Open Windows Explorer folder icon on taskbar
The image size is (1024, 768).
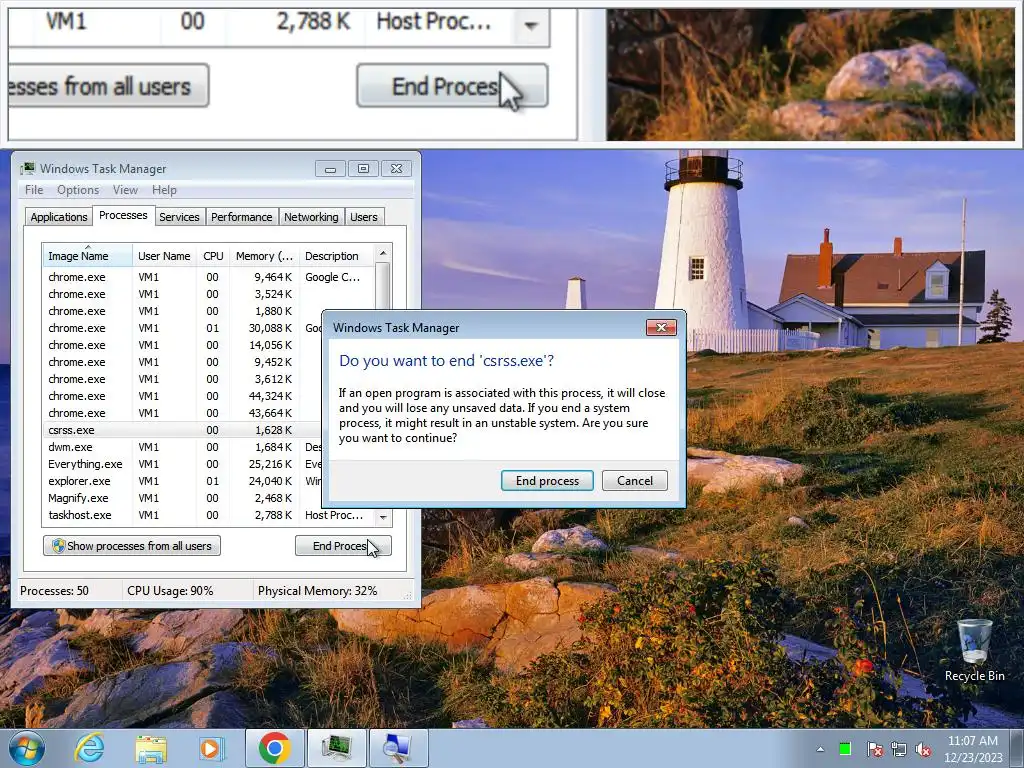(151, 748)
